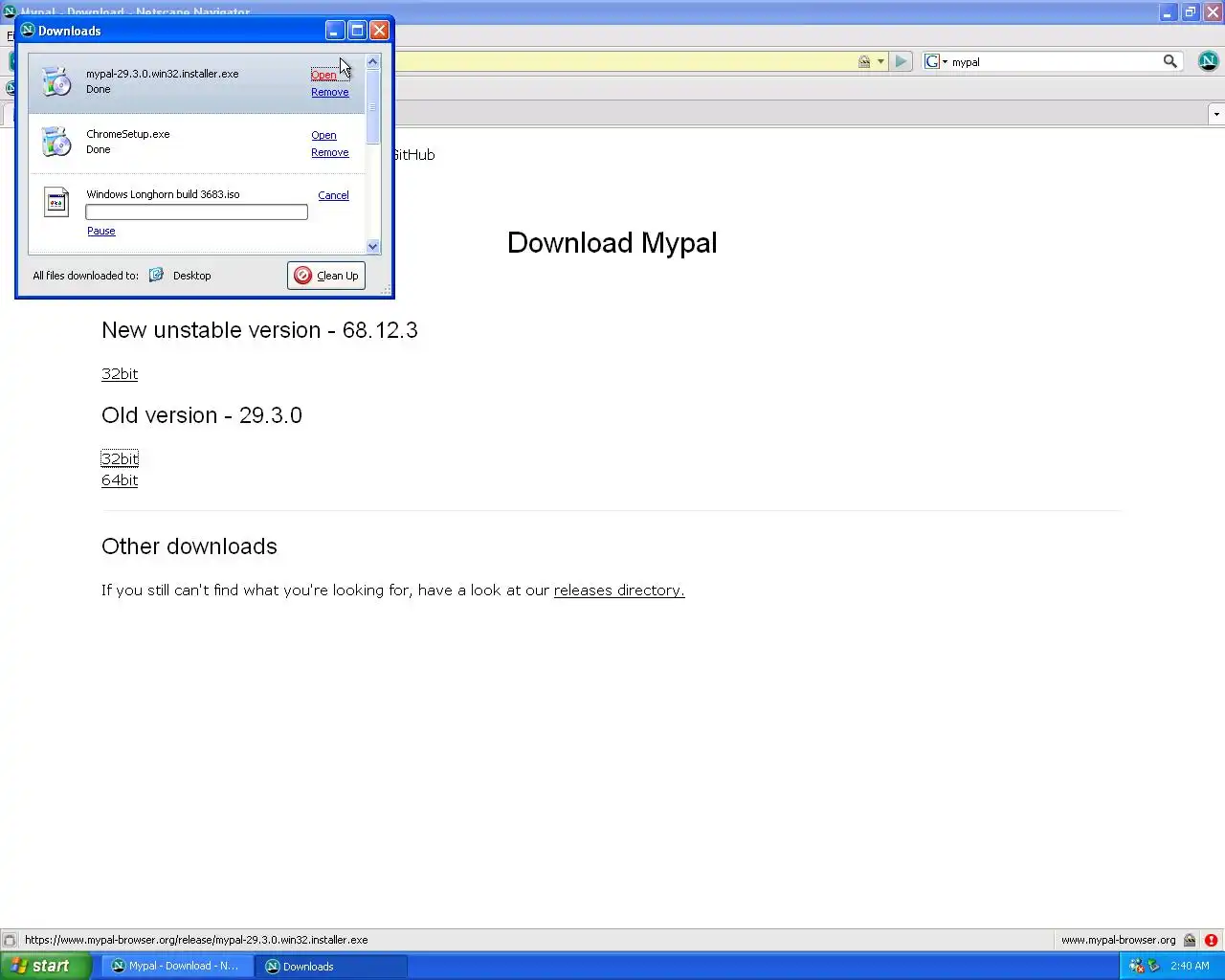Restore down the Netscape Navigator window
Screen dimensions: 1225x980
(x=1190, y=12)
